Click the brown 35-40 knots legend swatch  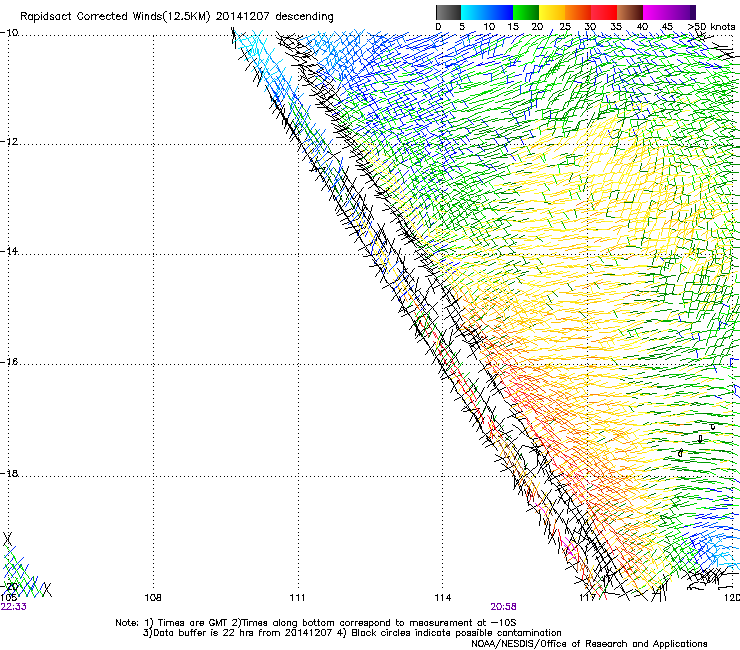pyautogui.click(x=630, y=12)
